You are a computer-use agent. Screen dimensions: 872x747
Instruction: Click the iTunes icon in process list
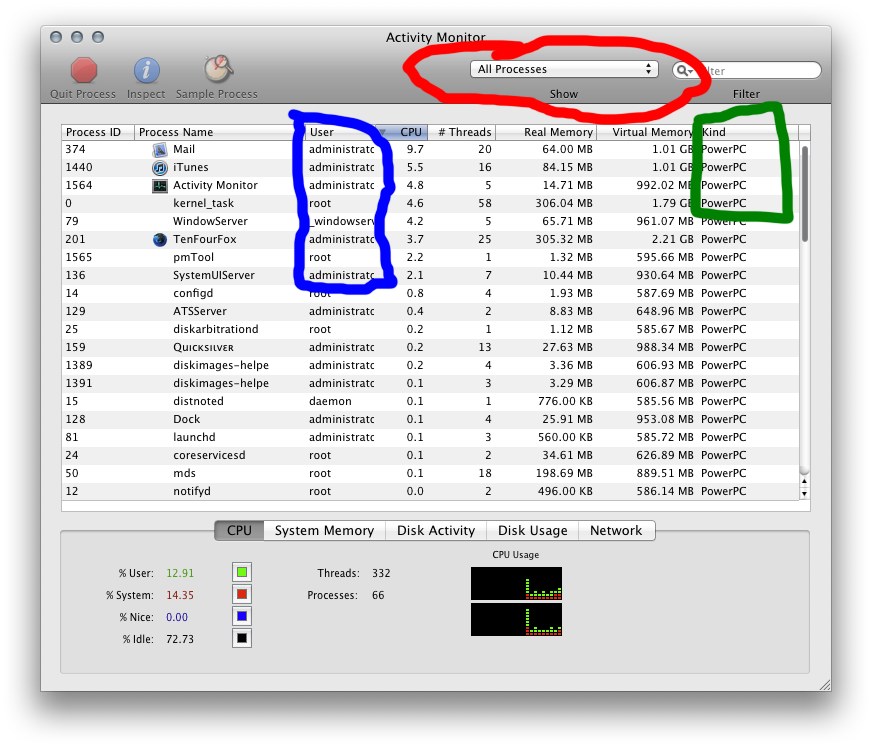click(x=160, y=167)
